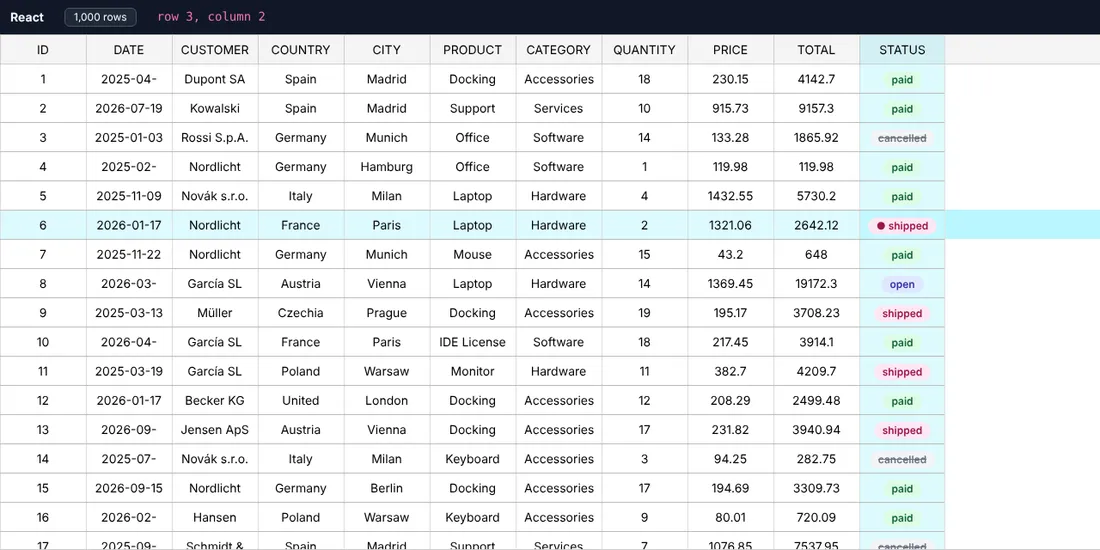Screen dimensions: 1100x550
Task: Click the Jensen ApS customer cell
Action: [215, 430]
